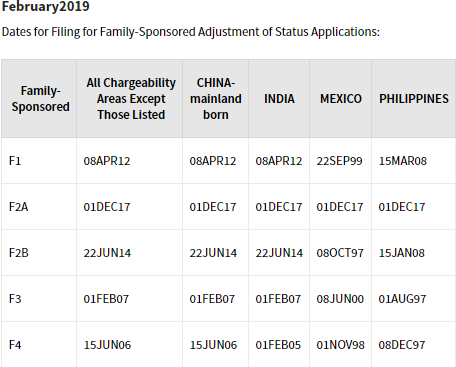This screenshot has height=367, width=456.
Task: Select the 08JUN00 Mexico F3 date
Action: coord(340,299)
